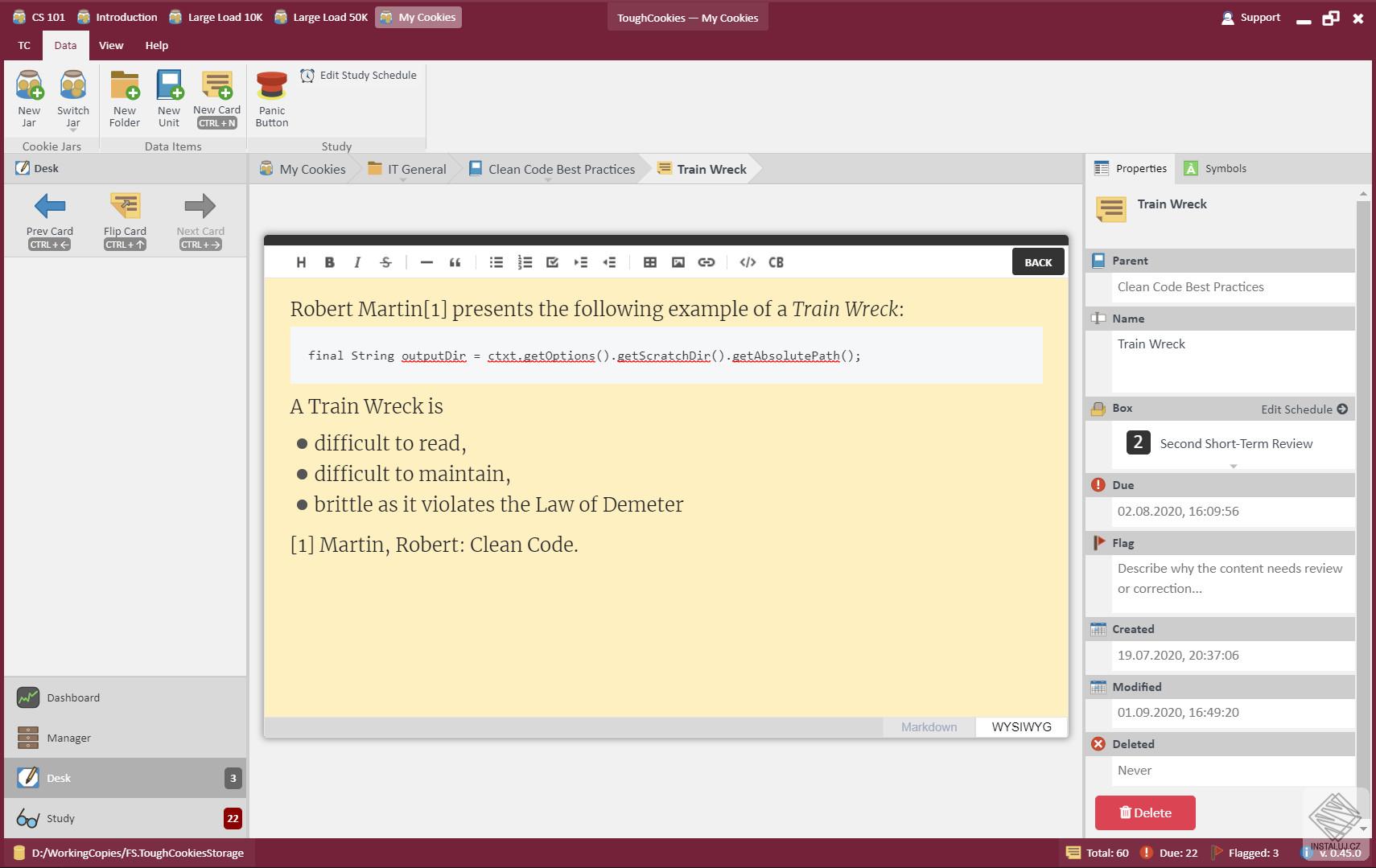Open the View menu
This screenshot has height=868, width=1376.
[x=111, y=45]
